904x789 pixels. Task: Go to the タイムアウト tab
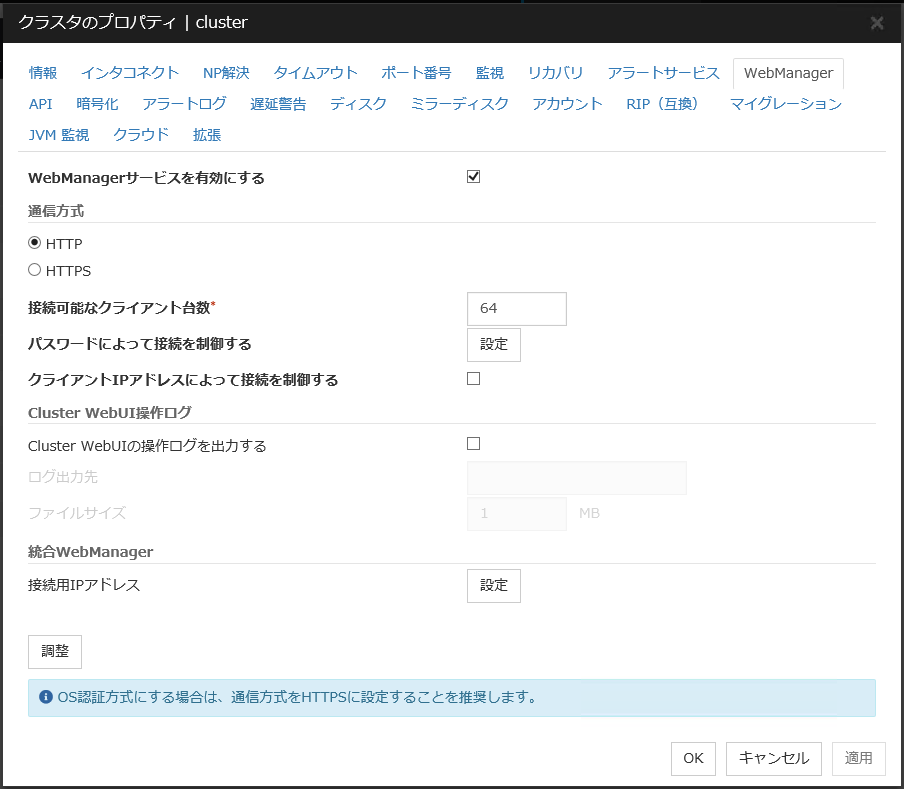(x=315, y=73)
